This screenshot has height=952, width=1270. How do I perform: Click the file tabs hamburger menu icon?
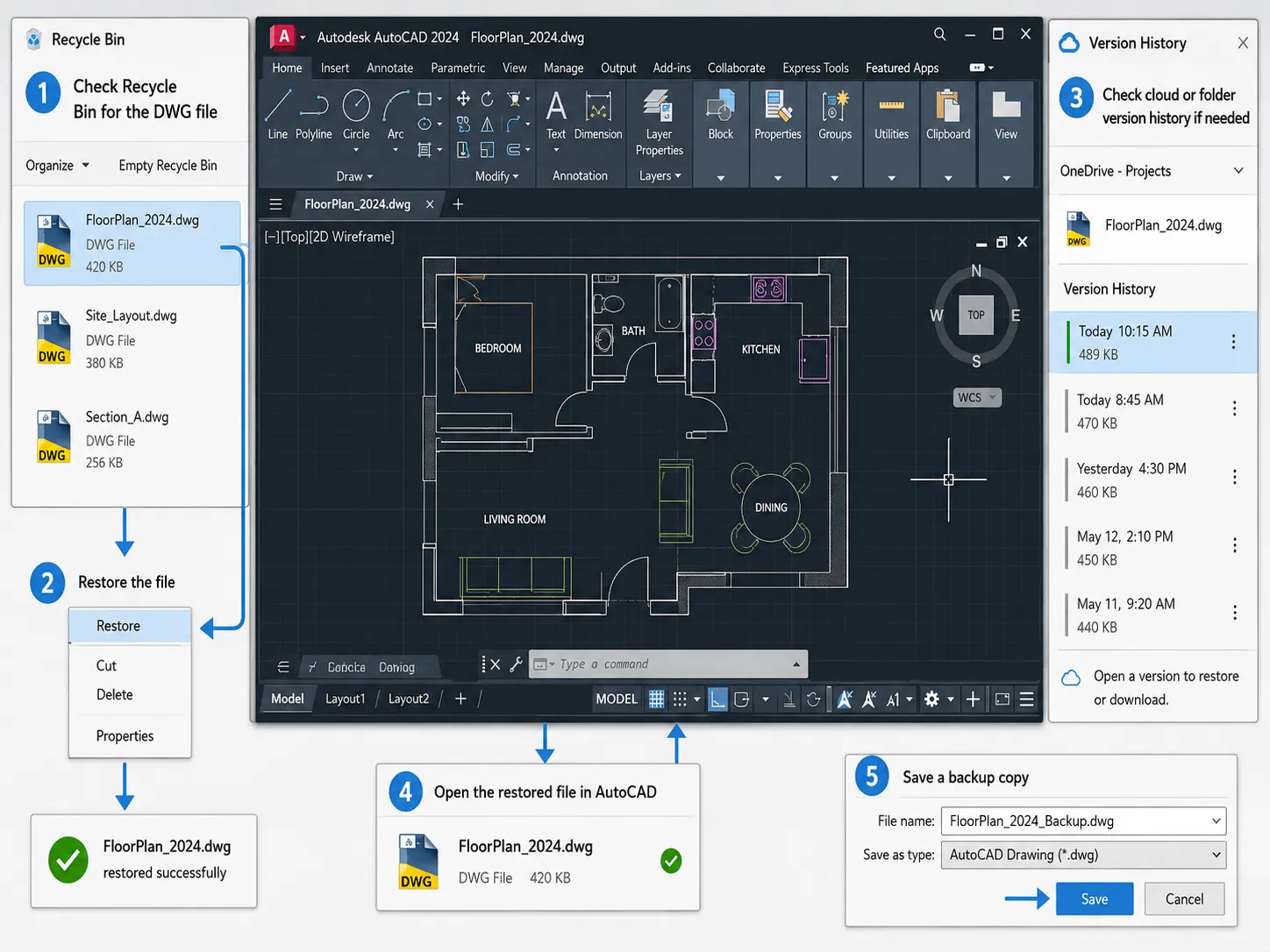coord(275,204)
